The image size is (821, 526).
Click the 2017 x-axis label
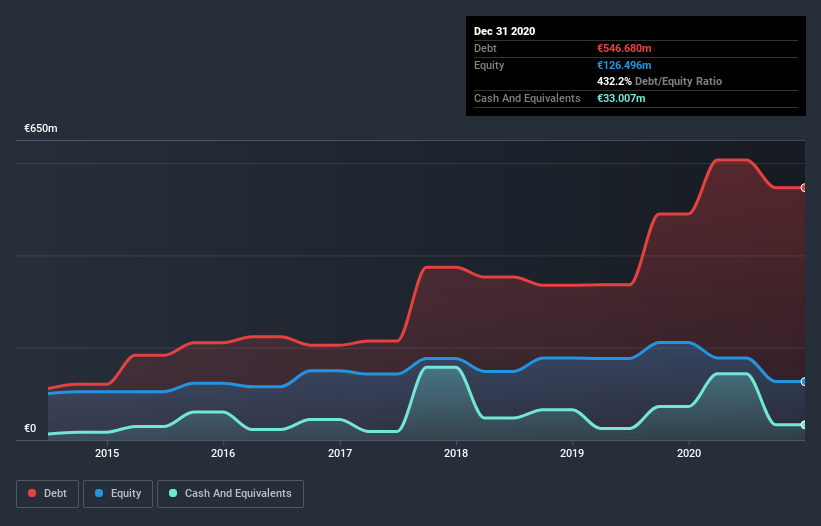tap(340, 453)
